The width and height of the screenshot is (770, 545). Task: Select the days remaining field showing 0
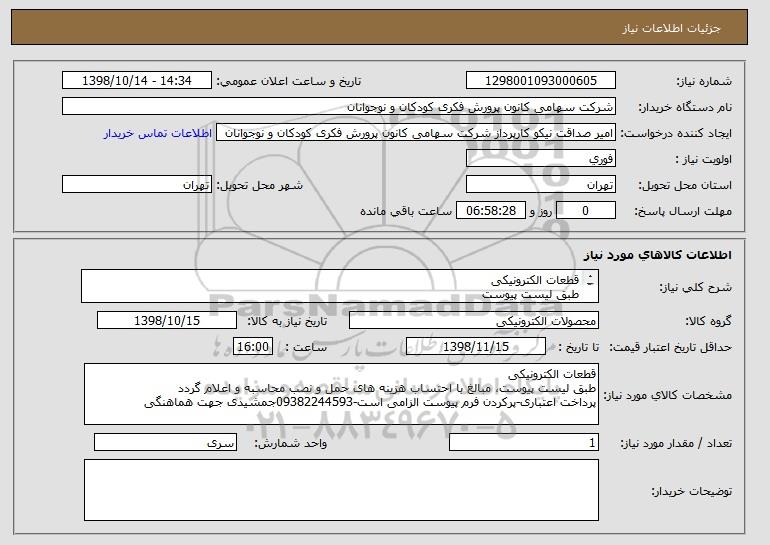pyautogui.click(x=585, y=211)
